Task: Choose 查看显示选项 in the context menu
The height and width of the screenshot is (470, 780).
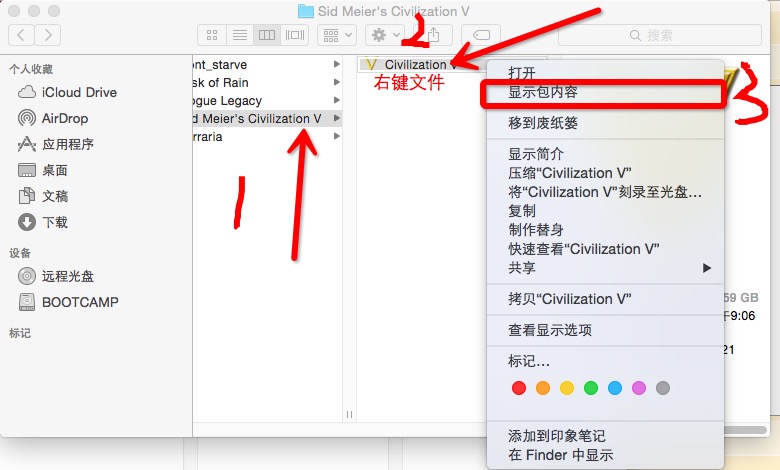Action: pos(605,330)
